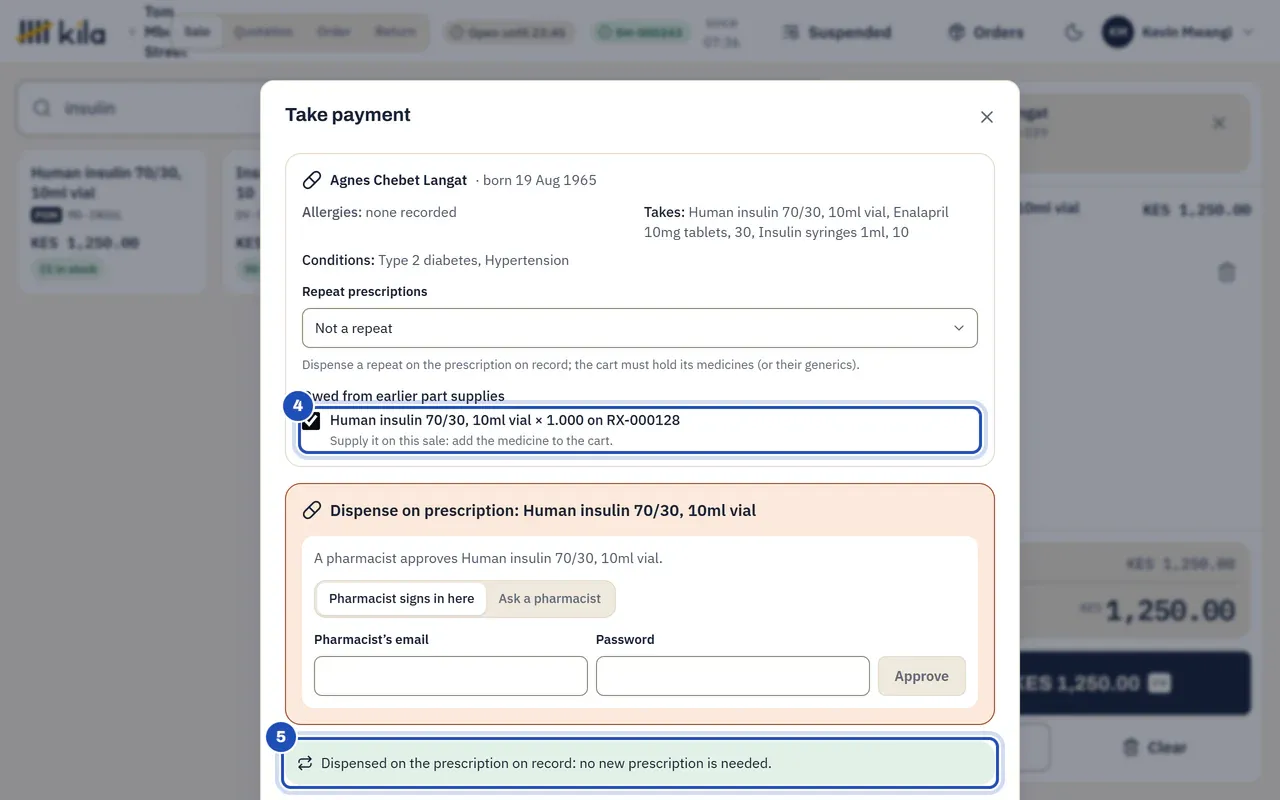
Task: Close the Take payment dialog
Action: 987,117
